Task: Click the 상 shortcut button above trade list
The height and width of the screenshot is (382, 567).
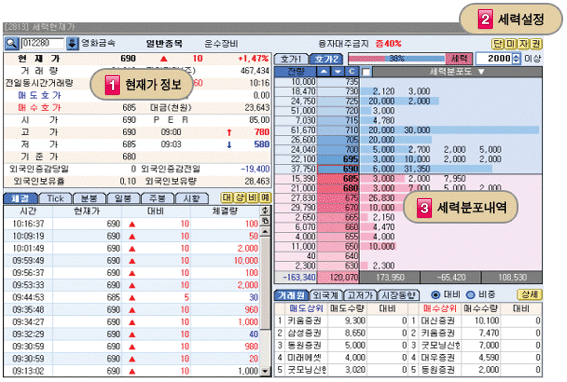Action: [x=240, y=198]
